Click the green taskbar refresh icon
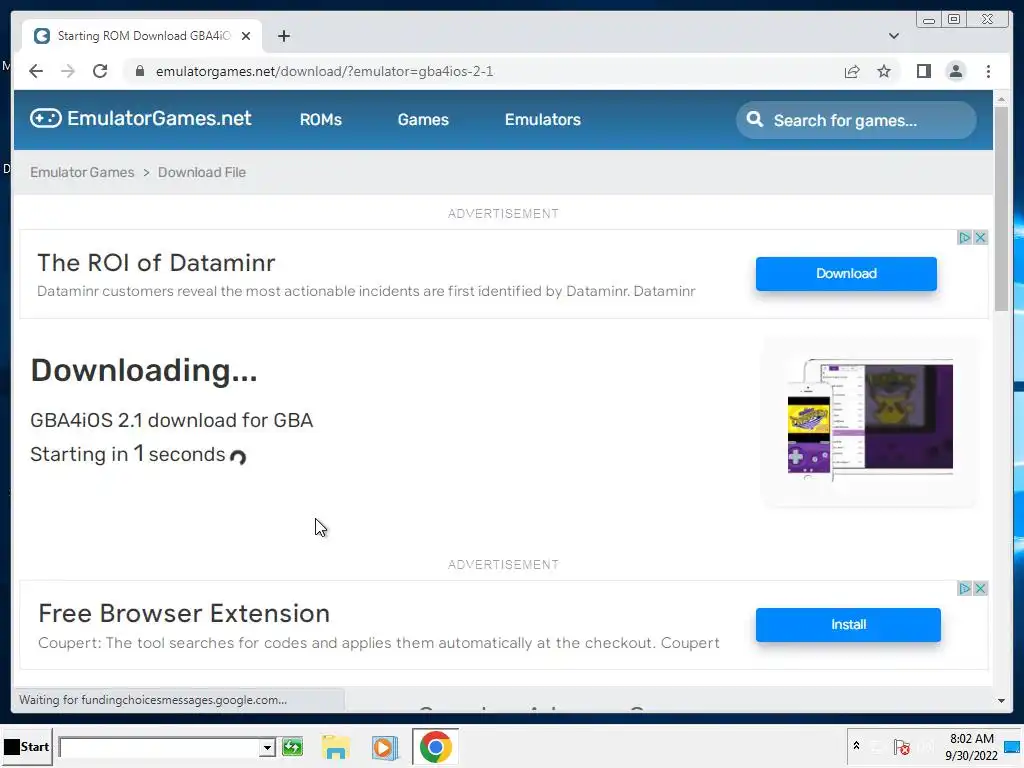1024x768 pixels. (x=292, y=746)
